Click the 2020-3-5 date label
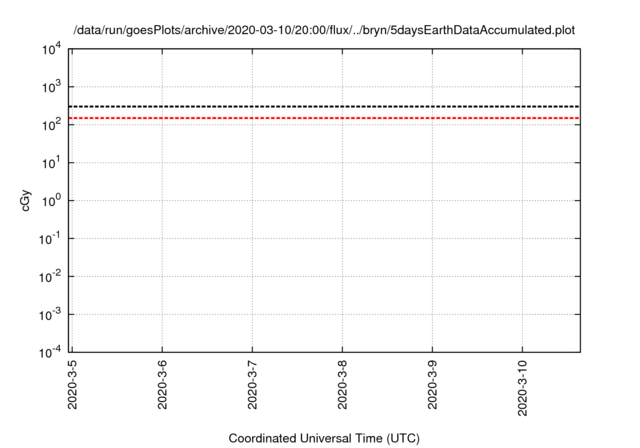640x448 pixels. 72,385
